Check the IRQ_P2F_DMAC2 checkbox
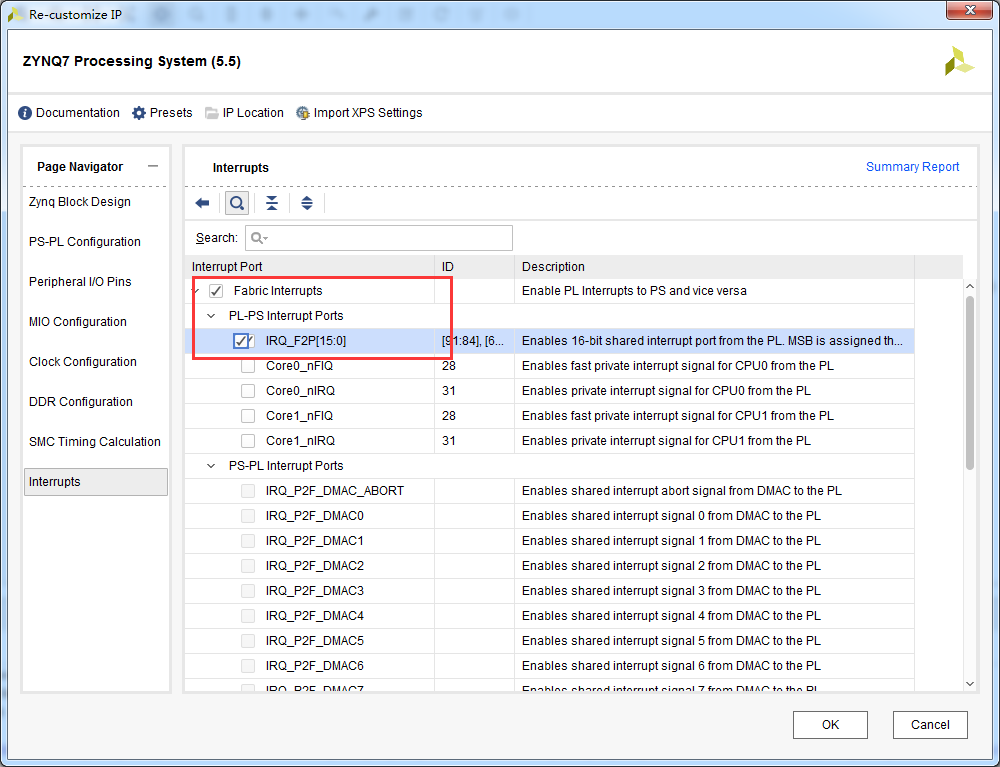Image resolution: width=1000 pixels, height=767 pixels. pyautogui.click(x=248, y=566)
